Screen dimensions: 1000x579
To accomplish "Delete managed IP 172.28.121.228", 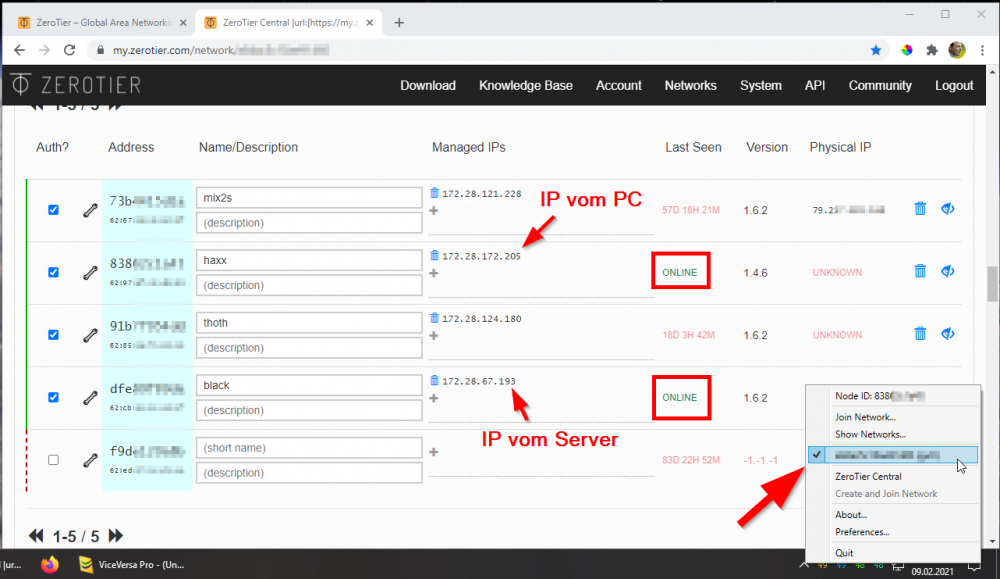I will (434, 193).
